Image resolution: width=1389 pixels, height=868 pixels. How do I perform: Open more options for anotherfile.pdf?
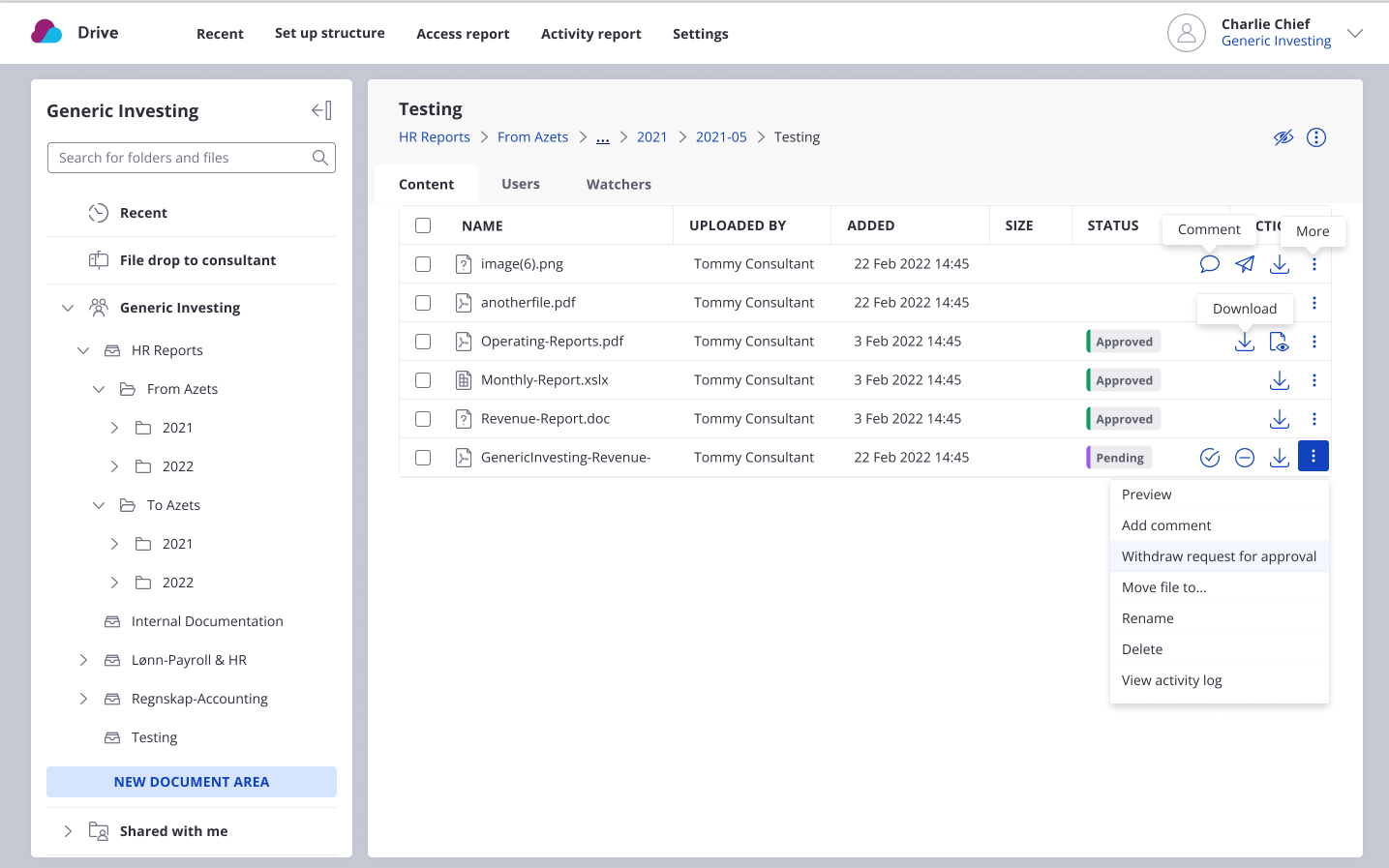(1314, 303)
